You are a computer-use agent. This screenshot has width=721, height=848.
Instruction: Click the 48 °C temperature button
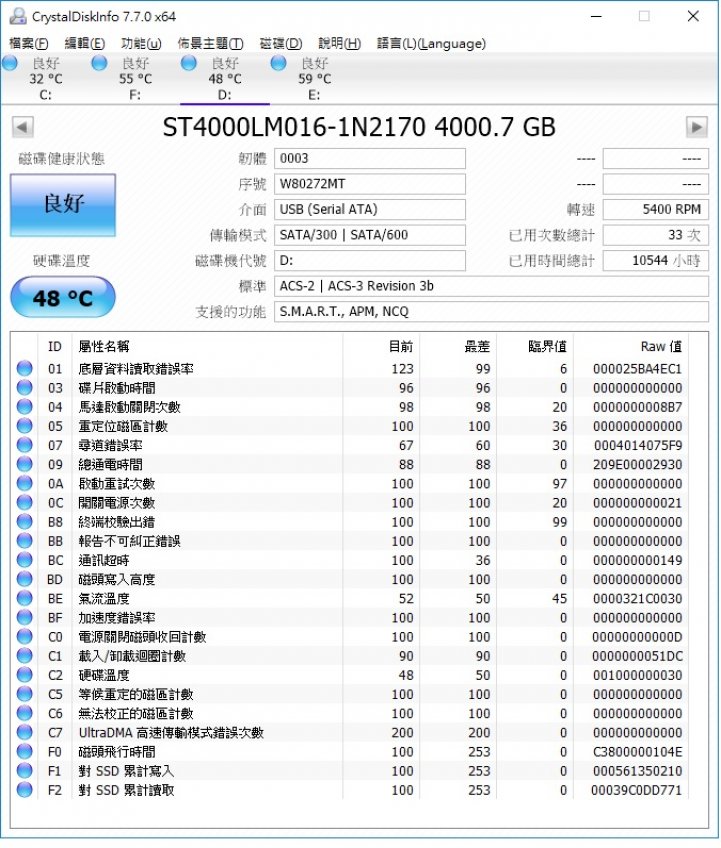63,297
